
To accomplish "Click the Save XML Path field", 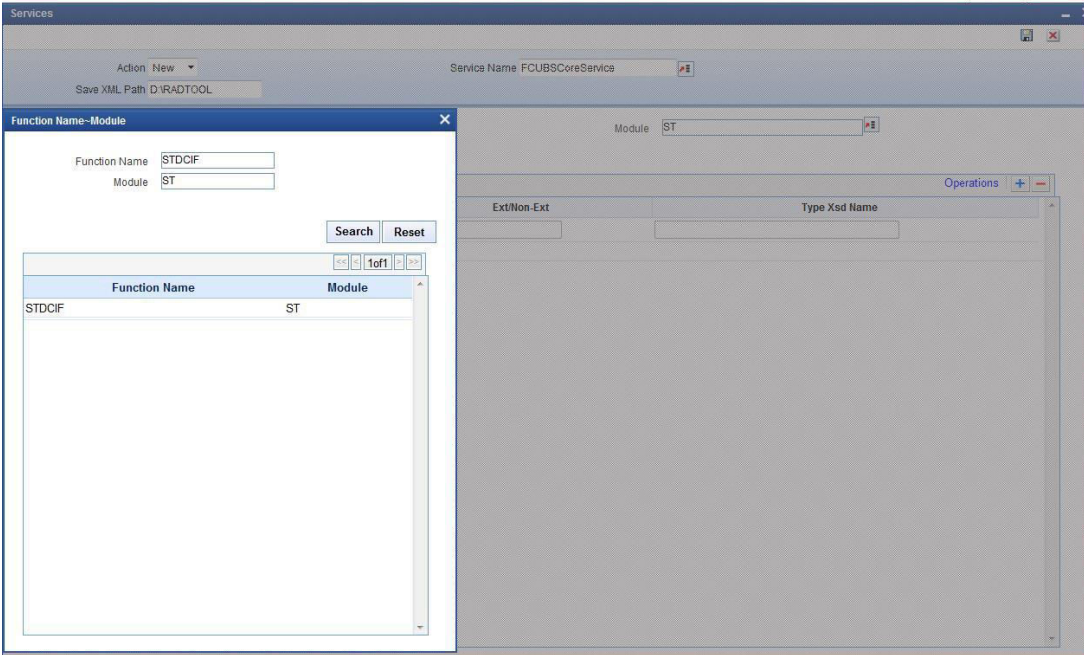I will (x=205, y=89).
